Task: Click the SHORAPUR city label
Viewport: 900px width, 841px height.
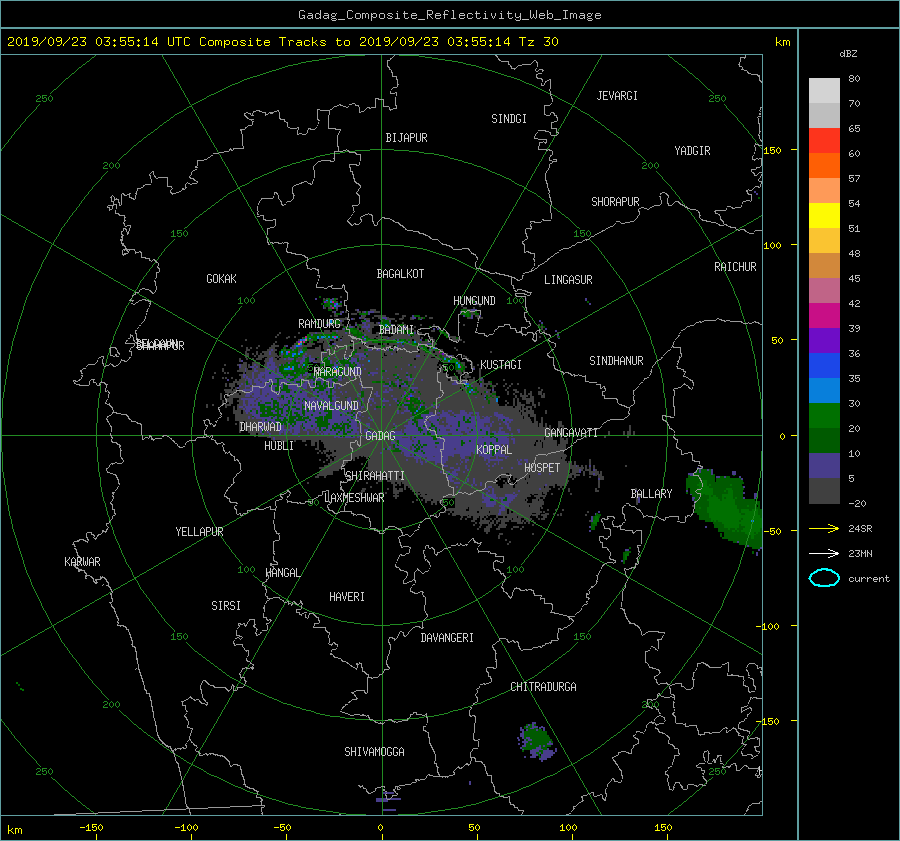Action: point(615,202)
